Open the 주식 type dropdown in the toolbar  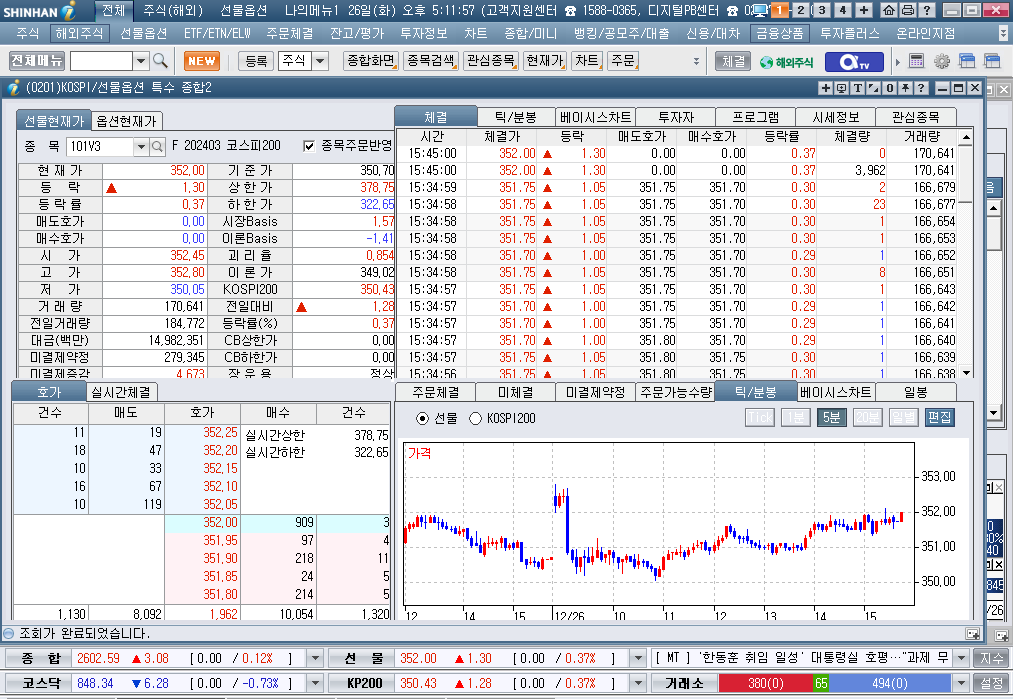(320, 61)
